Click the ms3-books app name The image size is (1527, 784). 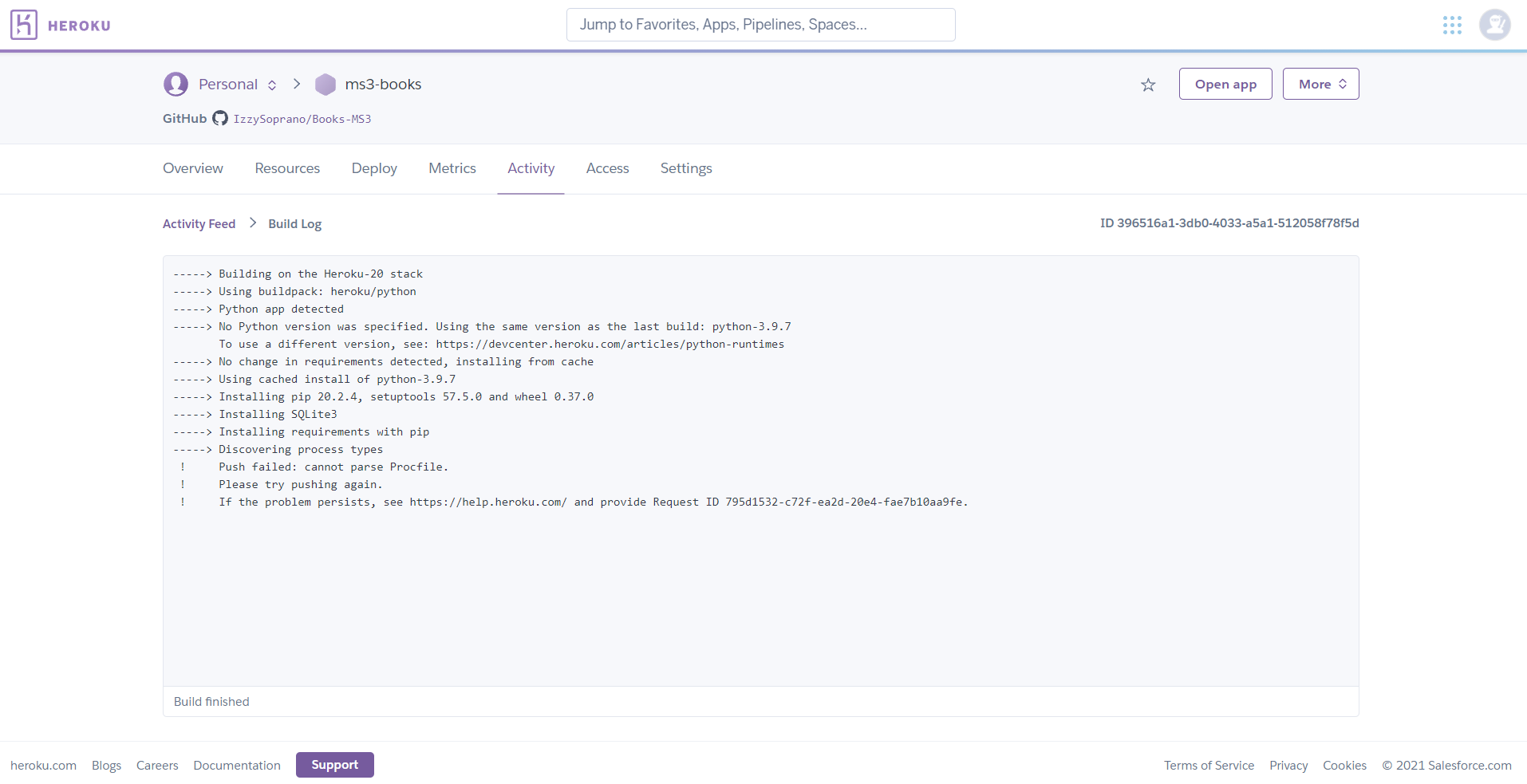[383, 85]
